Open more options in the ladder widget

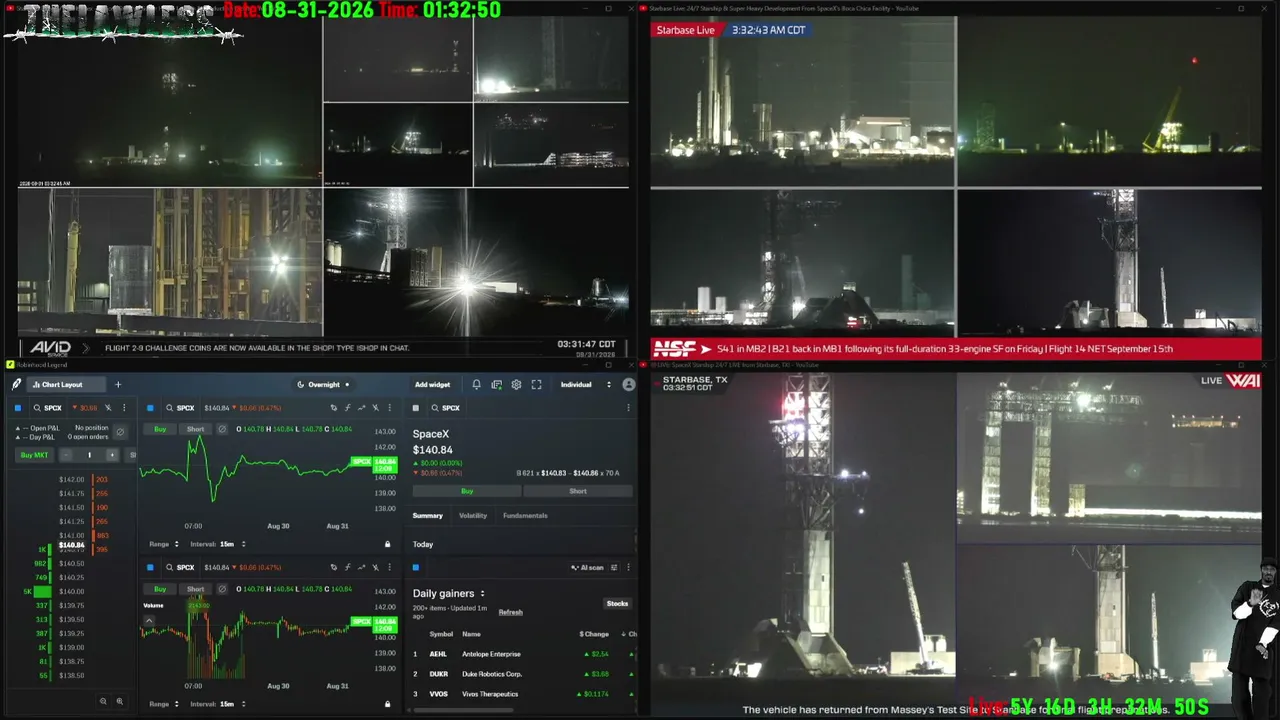coord(125,408)
